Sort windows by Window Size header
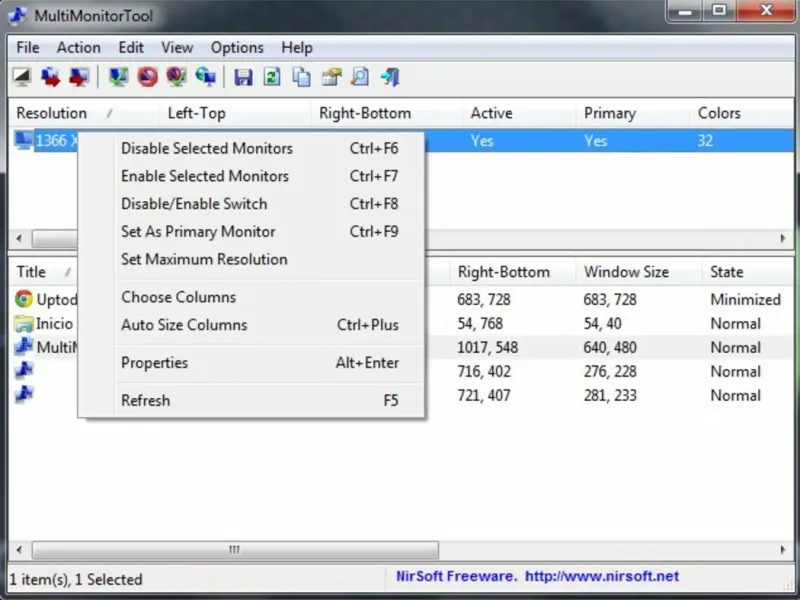This screenshot has width=800, height=600. coord(638,271)
